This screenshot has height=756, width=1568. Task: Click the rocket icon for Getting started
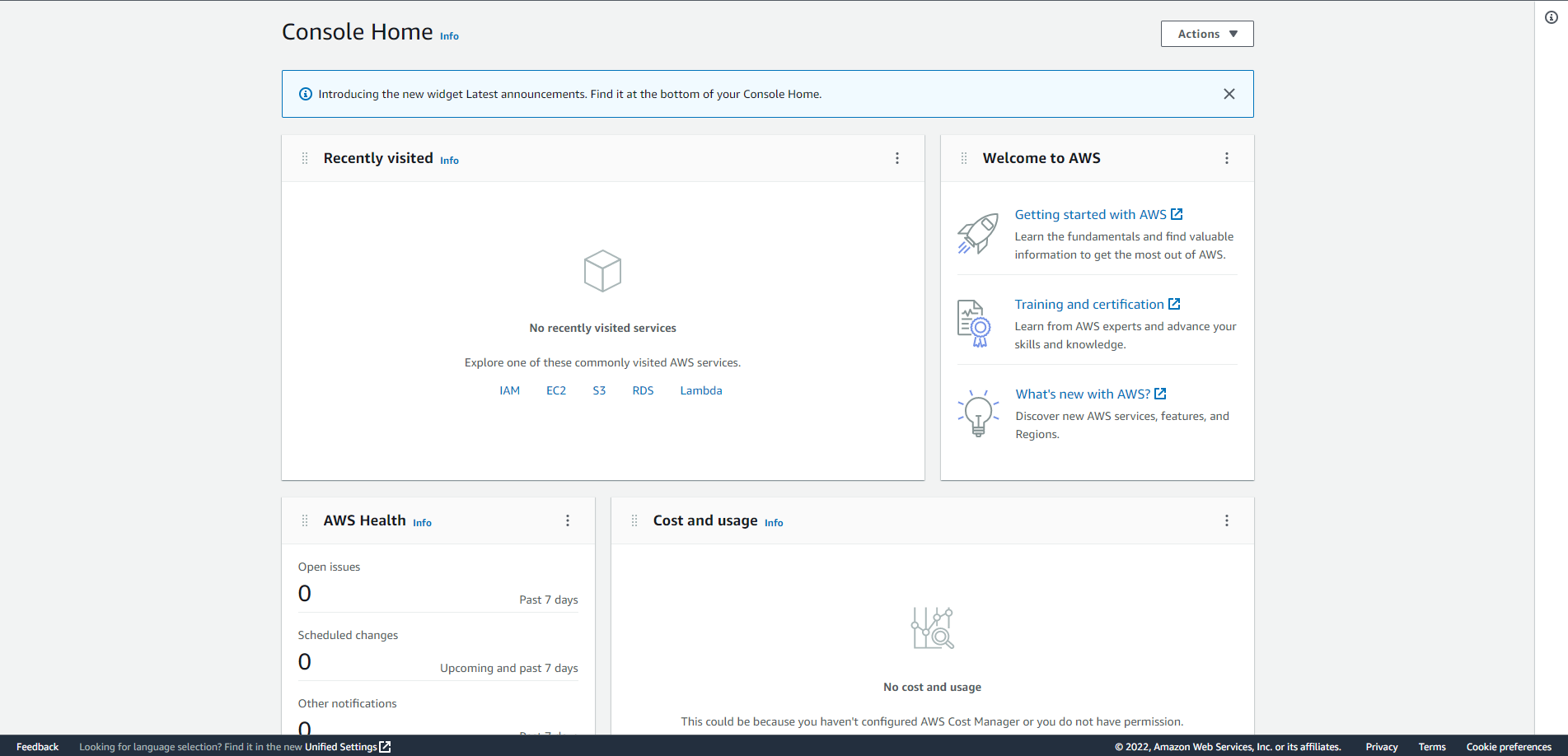(x=978, y=234)
